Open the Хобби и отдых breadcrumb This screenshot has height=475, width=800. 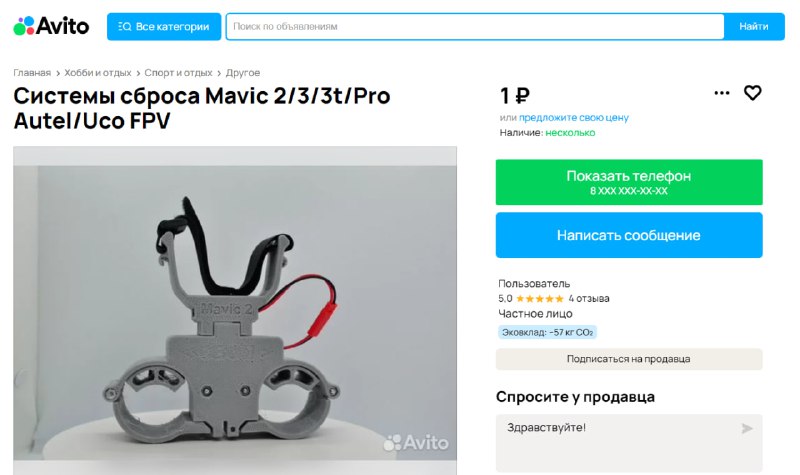tap(97, 73)
